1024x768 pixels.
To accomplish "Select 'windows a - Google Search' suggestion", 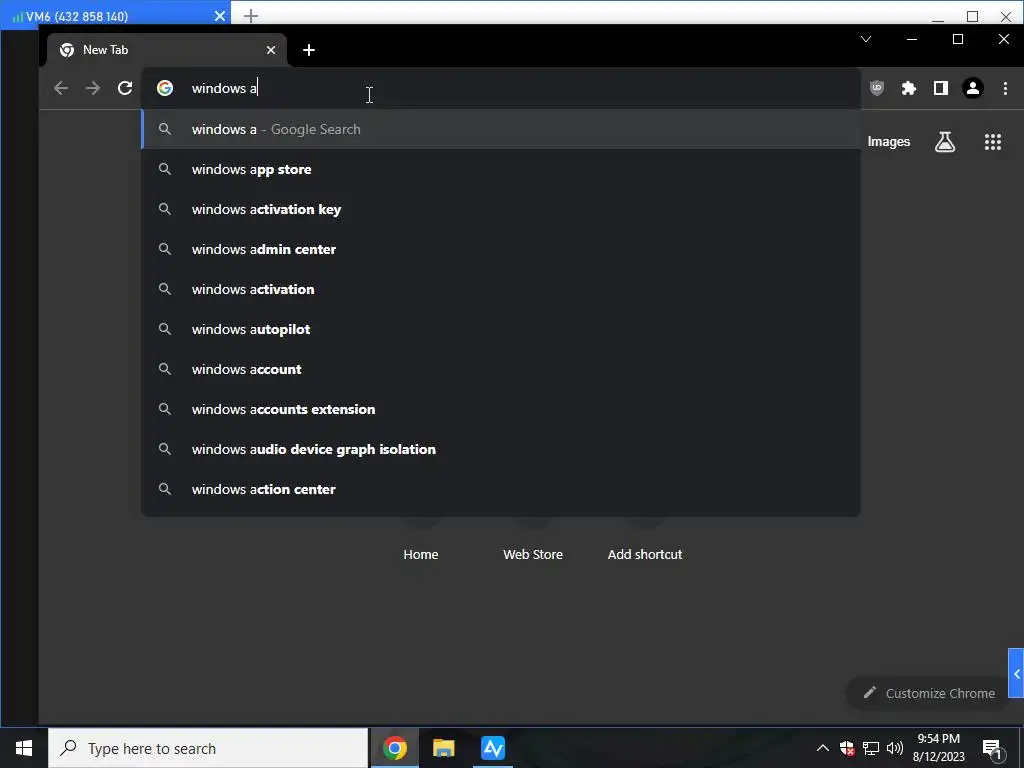I will tap(500, 129).
